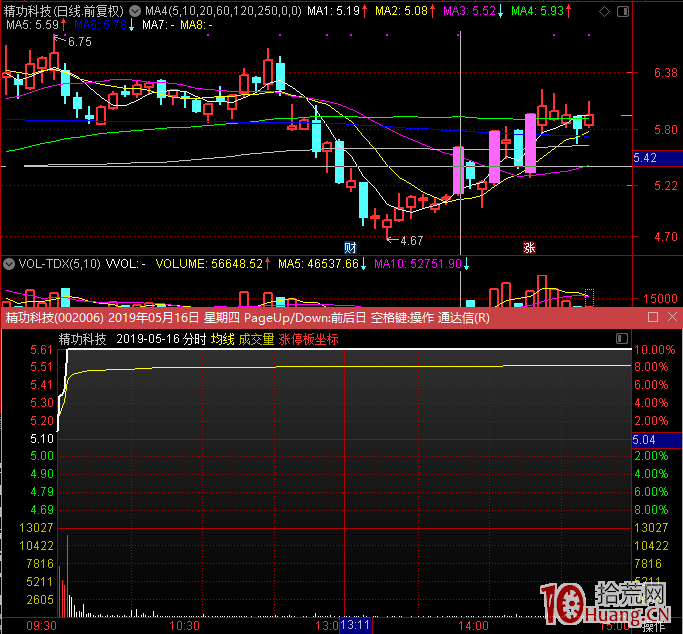The width and height of the screenshot is (683, 634).
Task: Click the MA1: 5.19 indicator value
Action: [x=337, y=11]
